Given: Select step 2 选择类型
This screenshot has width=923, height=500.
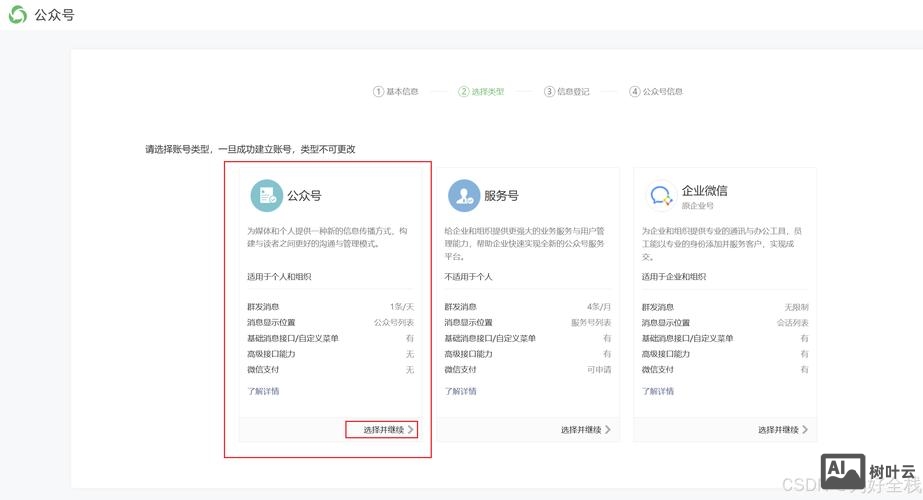Looking at the screenshot, I should coord(481,91).
